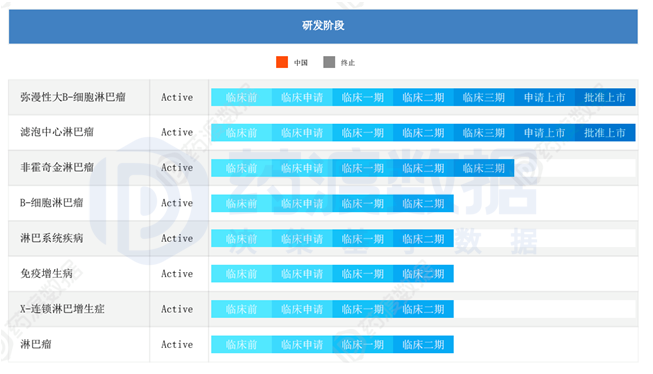The height and width of the screenshot is (374, 653).
Task: Select 申请上市 stage in 弥漫性大B-细胞淋巴瘤 row
Action: coord(544,97)
